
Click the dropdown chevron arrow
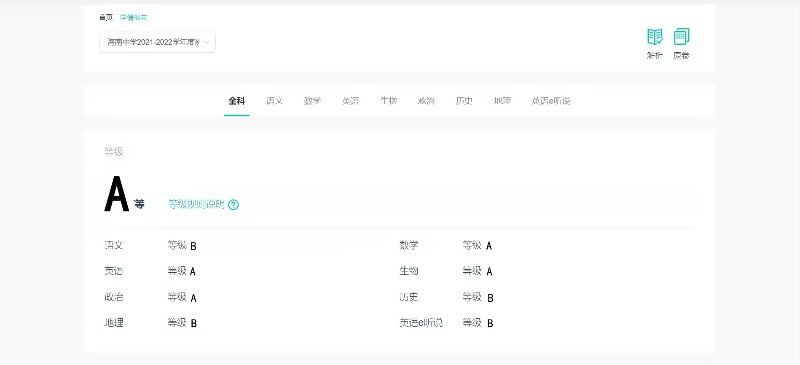pos(207,42)
